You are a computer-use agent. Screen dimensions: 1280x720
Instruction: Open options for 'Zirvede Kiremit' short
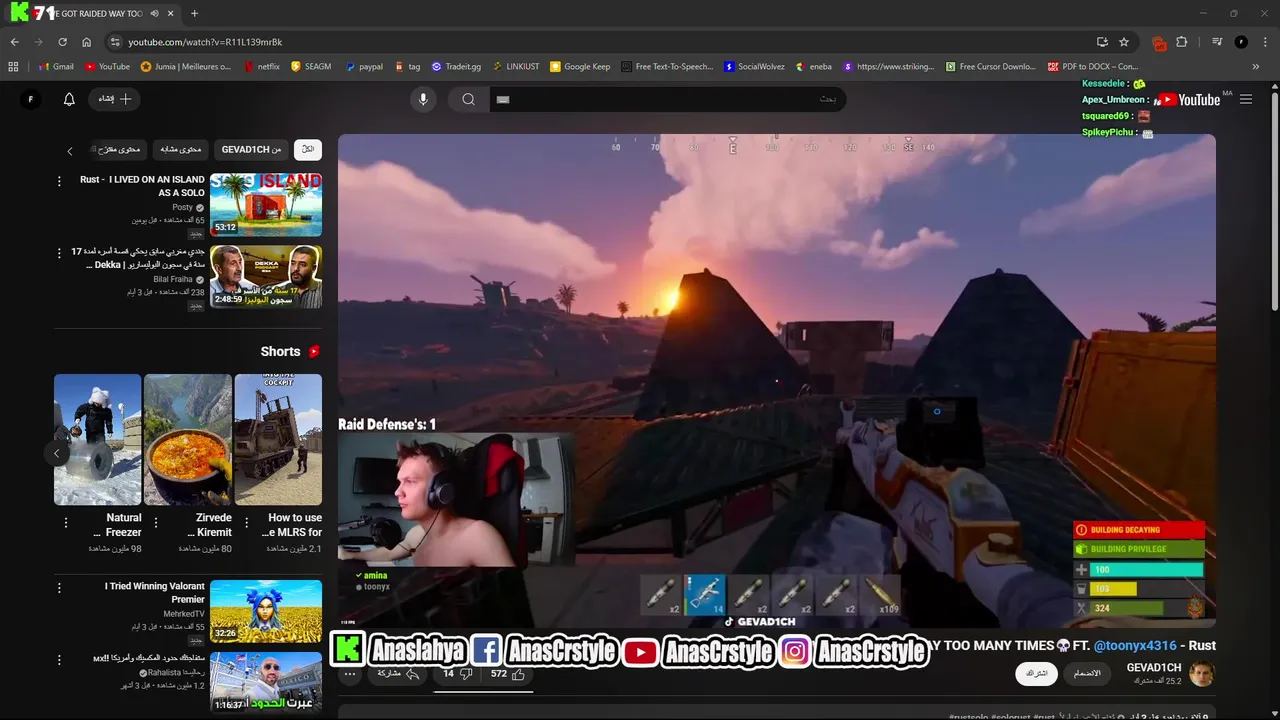(156, 522)
